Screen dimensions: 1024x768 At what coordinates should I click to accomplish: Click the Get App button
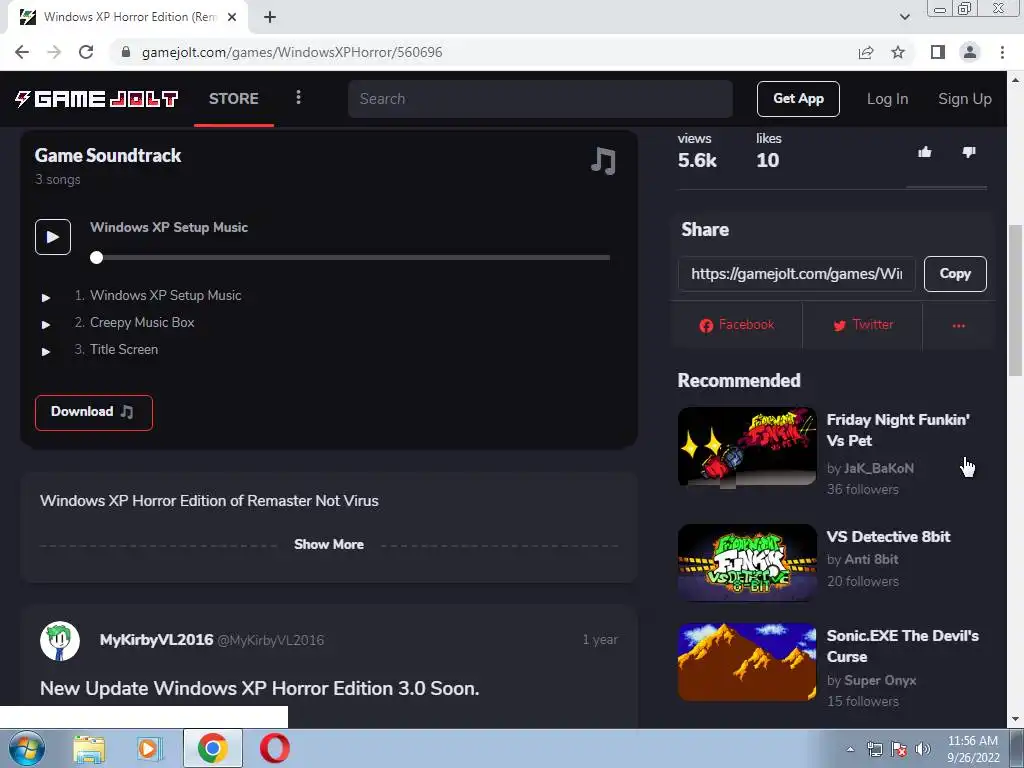(798, 99)
